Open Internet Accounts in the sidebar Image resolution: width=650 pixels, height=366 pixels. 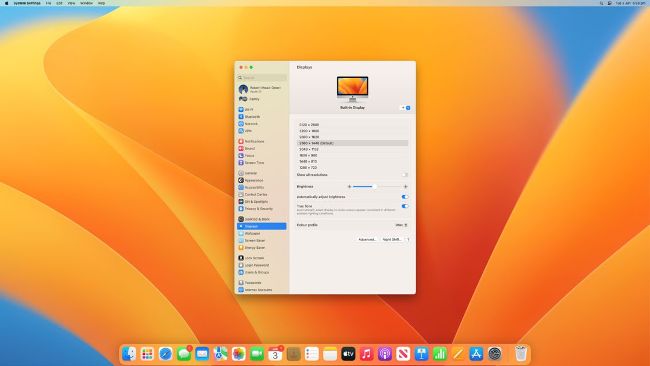pyautogui.click(x=262, y=290)
